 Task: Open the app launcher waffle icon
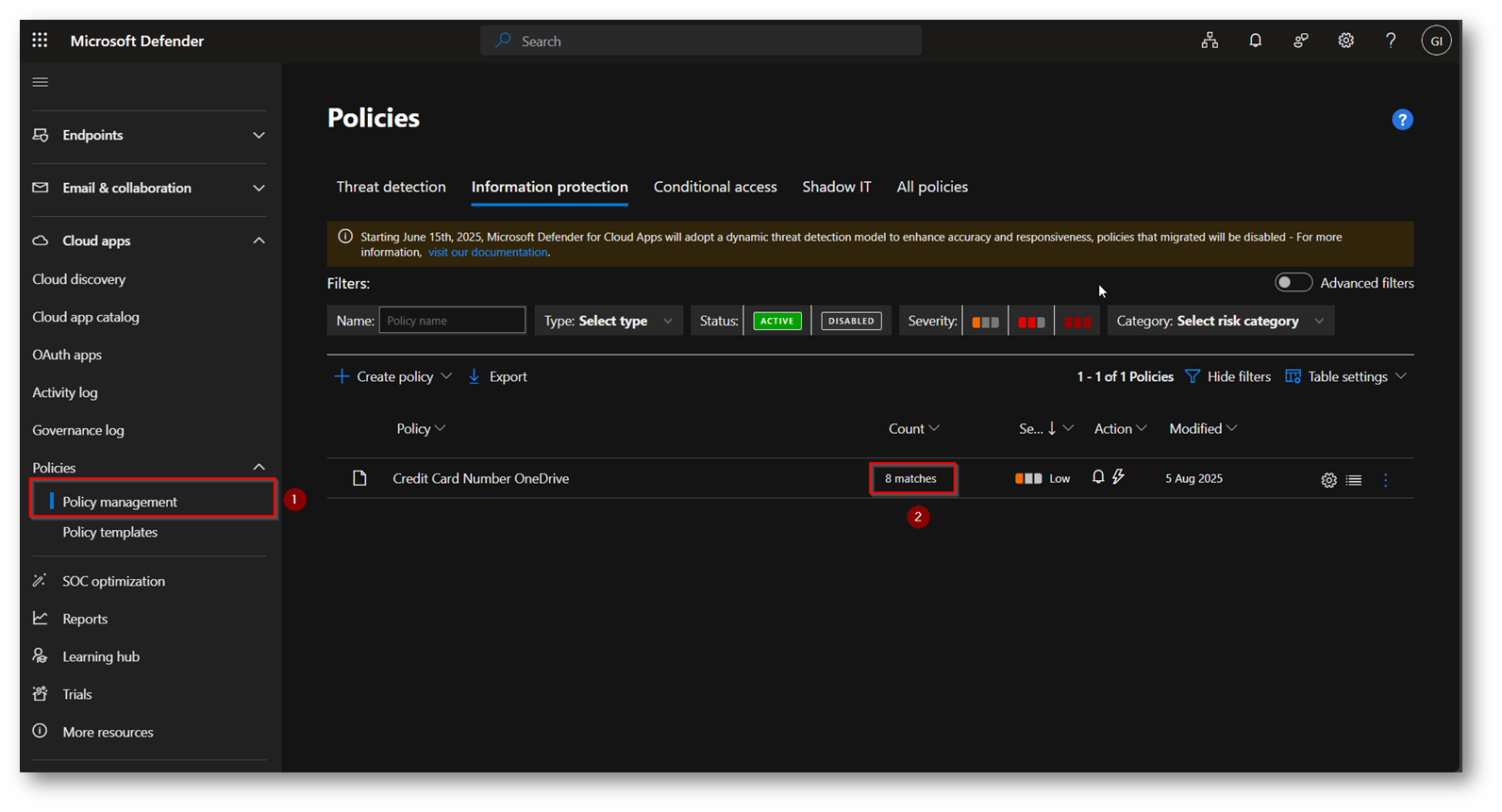pos(40,41)
